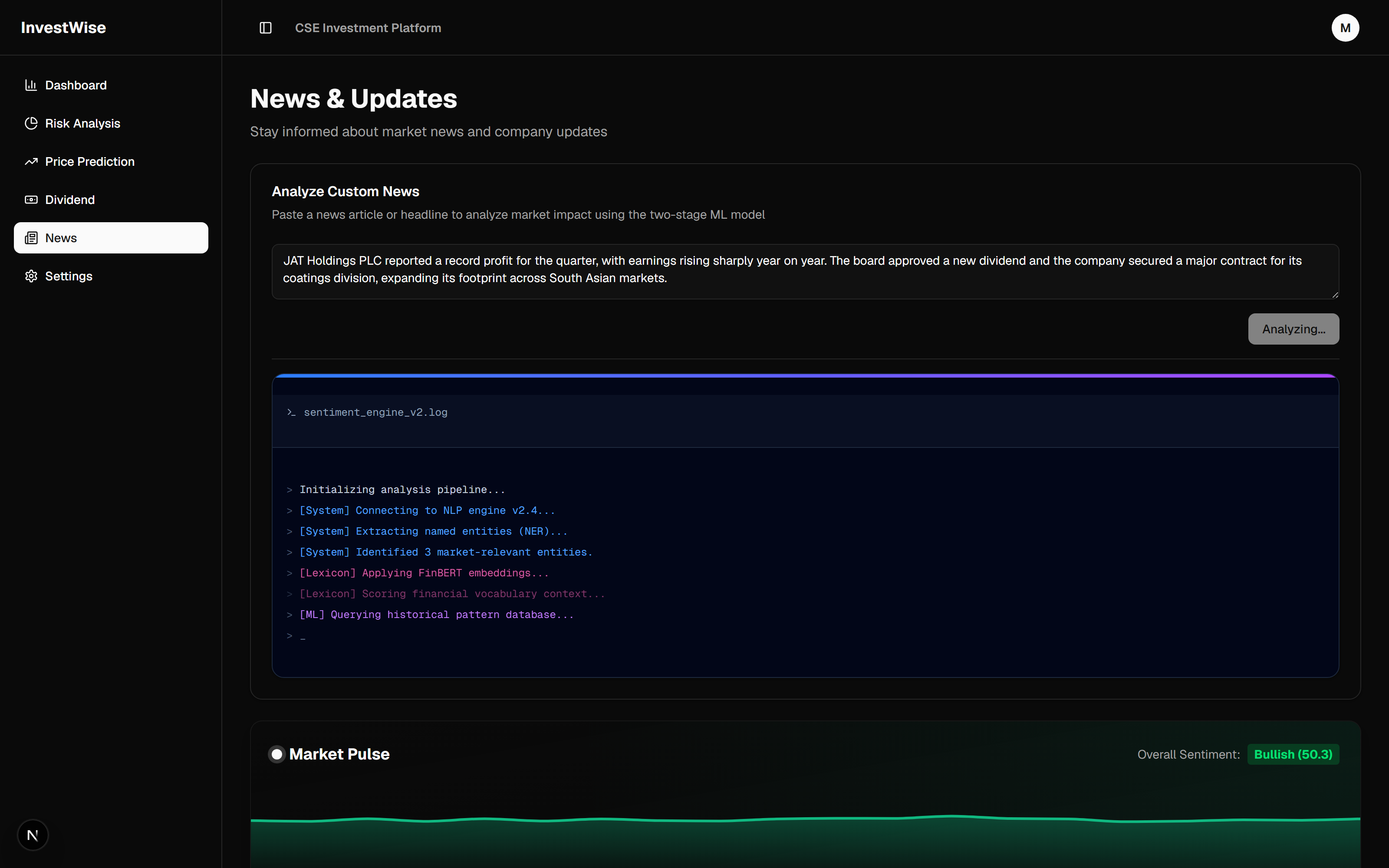Image resolution: width=1389 pixels, height=868 pixels.
Task: Click the Market Pulse title
Action: (x=339, y=754)
